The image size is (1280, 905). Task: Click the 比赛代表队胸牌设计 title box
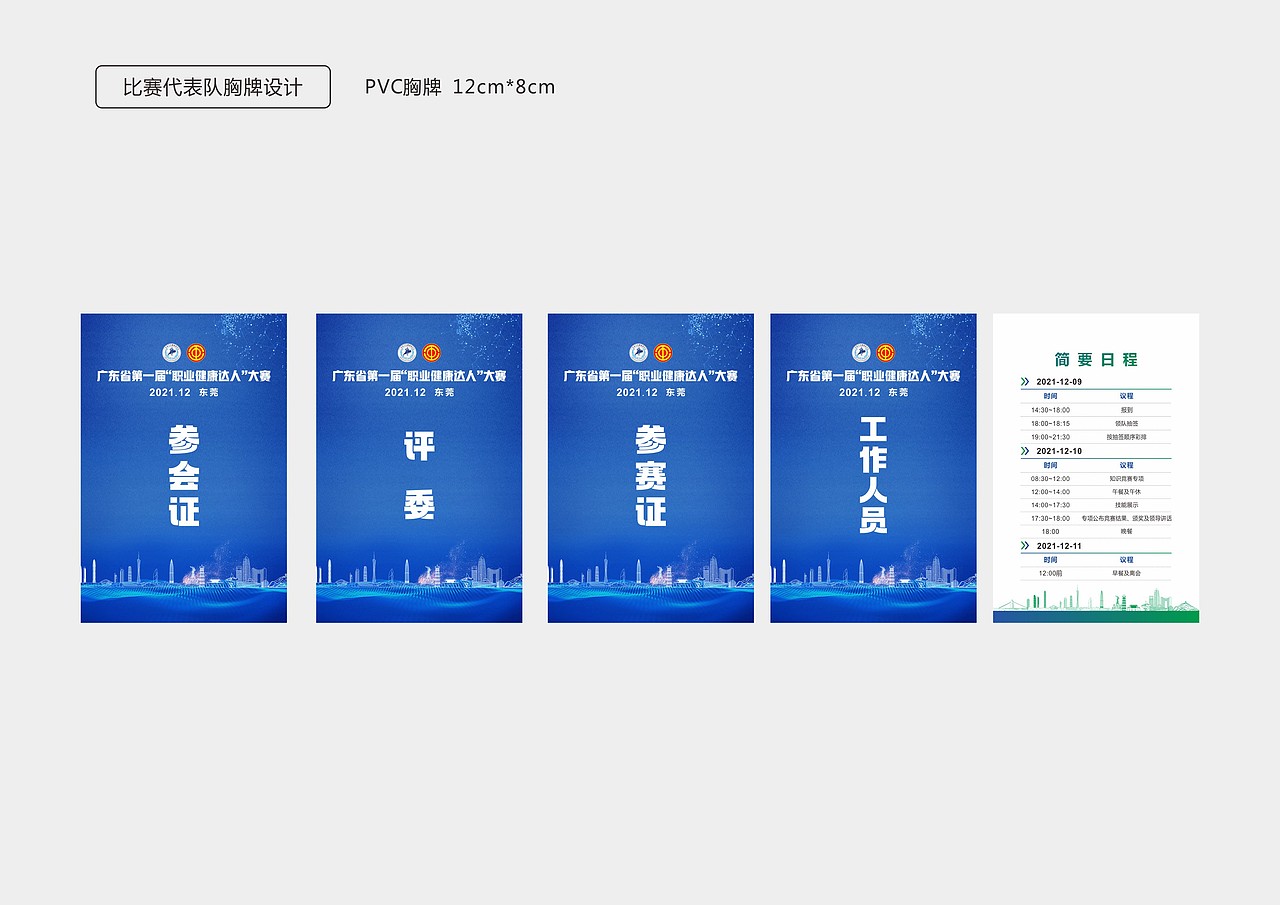tap(212, 87)
